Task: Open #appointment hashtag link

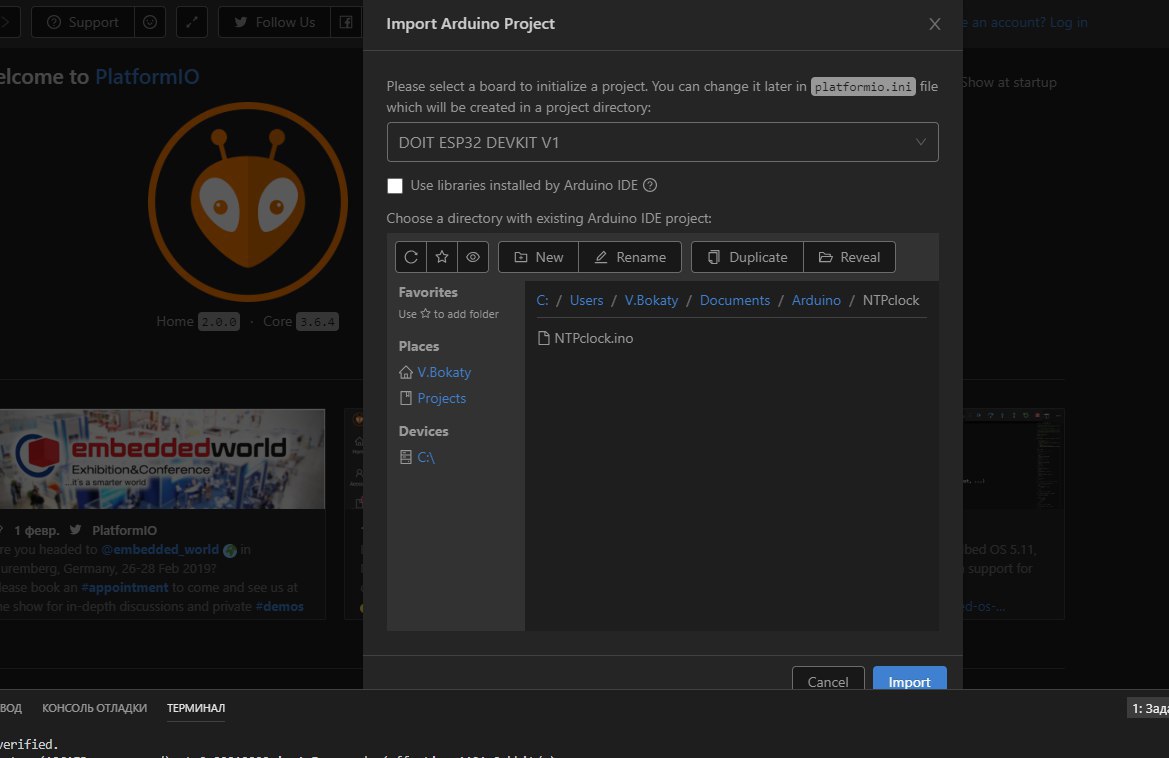Action: click(x=125, y=587)
